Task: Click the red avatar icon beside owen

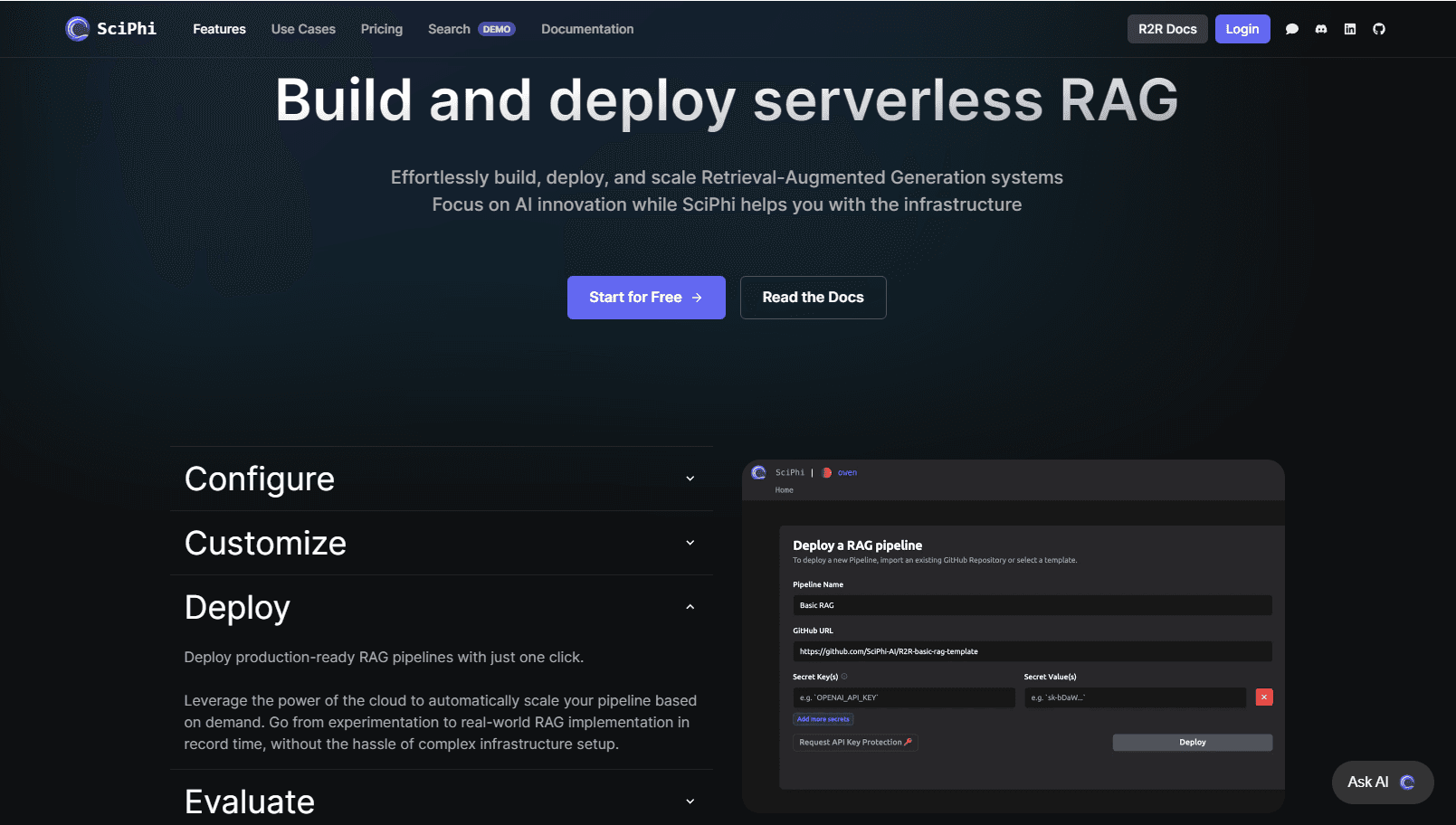Action: [x=827, y=472]
